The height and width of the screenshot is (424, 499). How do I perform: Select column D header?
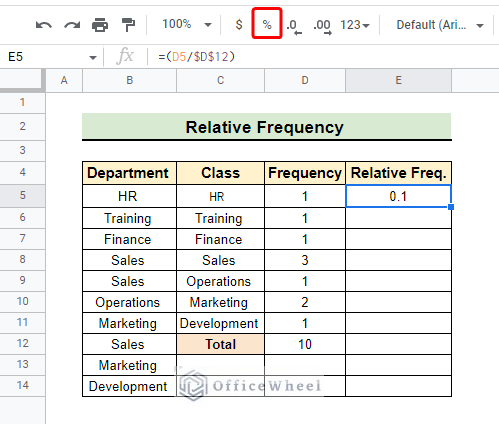point(305,80)
